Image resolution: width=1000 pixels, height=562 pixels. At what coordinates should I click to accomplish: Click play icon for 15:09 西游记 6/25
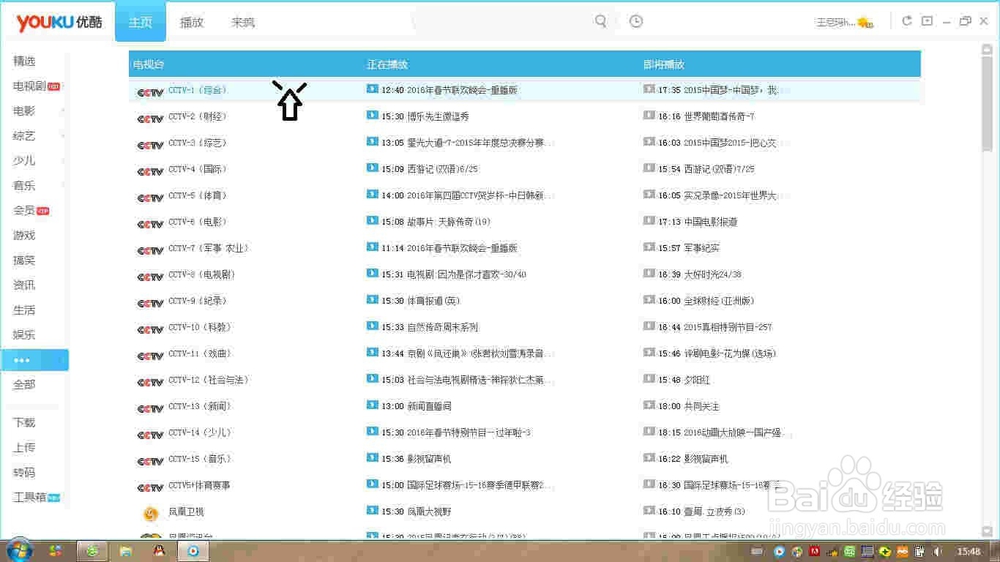point(372,168)
